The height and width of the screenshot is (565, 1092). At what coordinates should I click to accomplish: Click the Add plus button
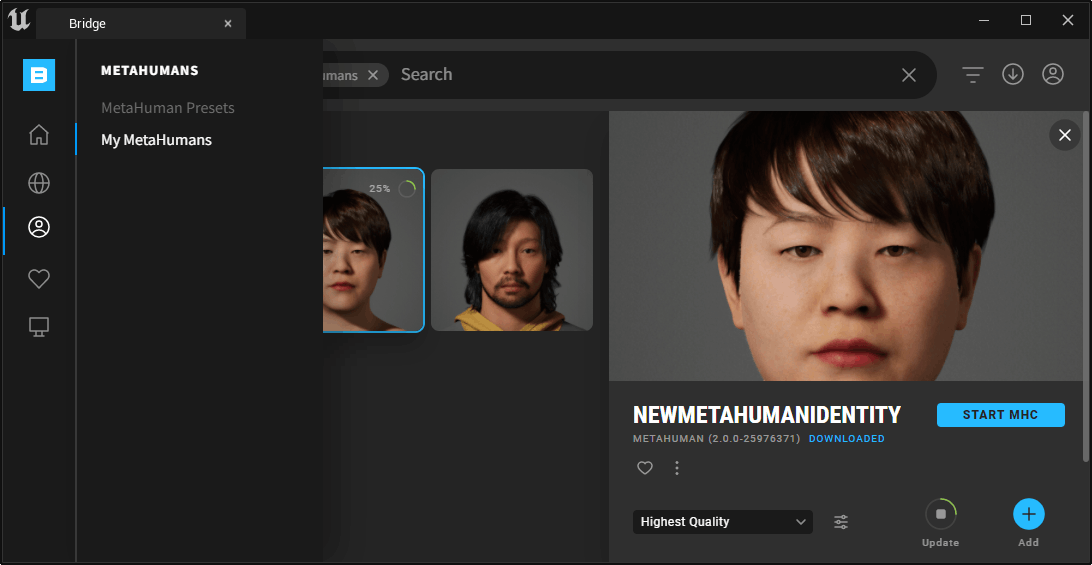click(1029, 514)
